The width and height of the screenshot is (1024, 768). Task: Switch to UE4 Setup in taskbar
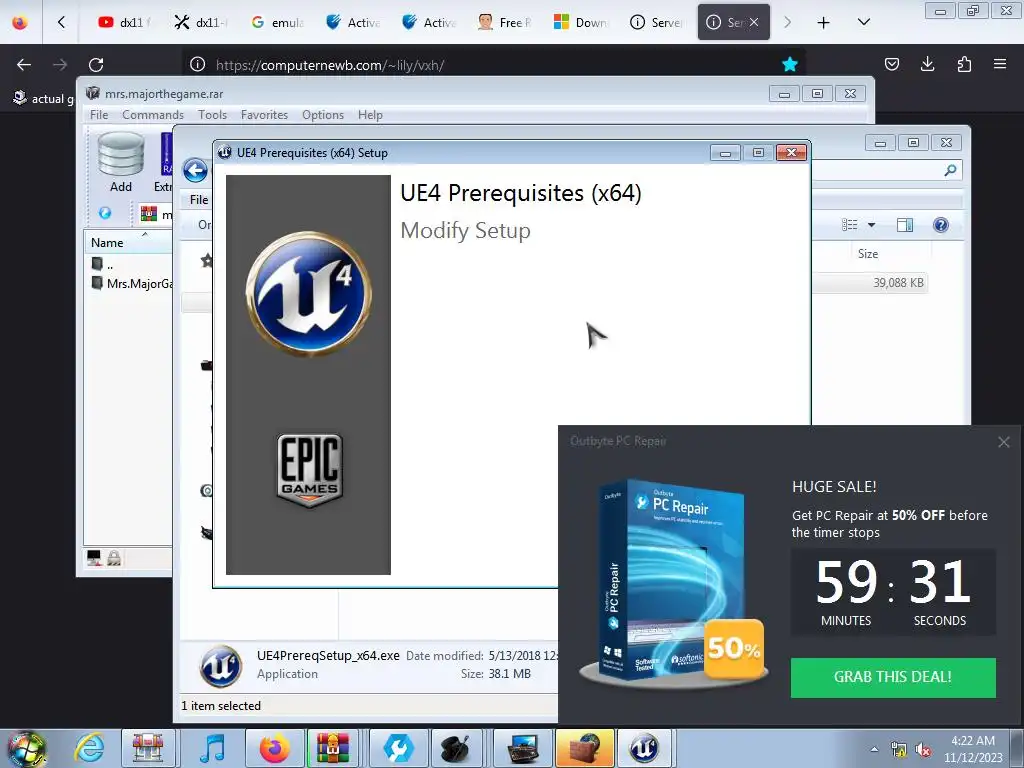coord(644,748)
